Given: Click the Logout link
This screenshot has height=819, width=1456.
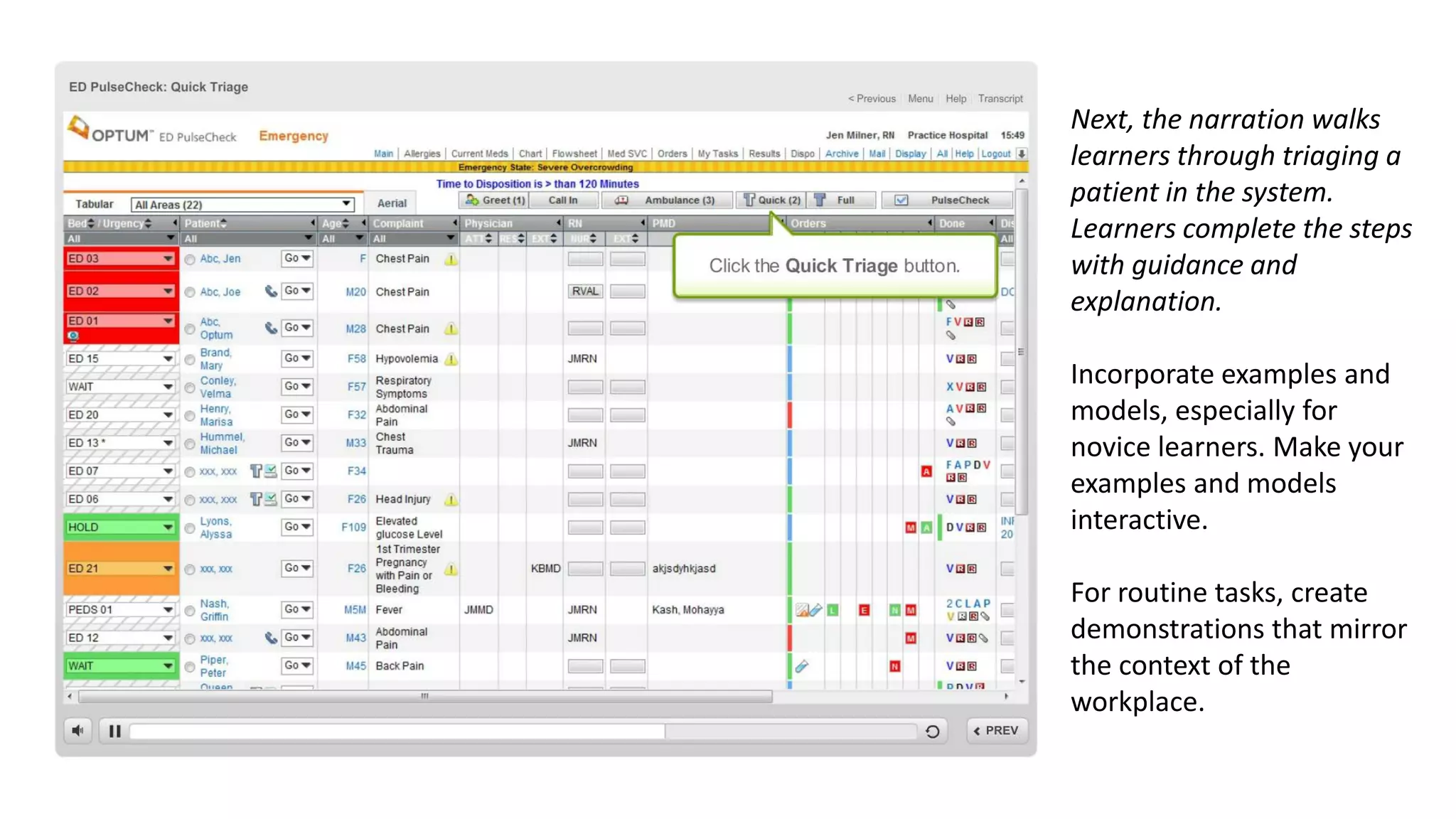Looking at the screenshot, I should pyautogui.click(x=995, y=154).
